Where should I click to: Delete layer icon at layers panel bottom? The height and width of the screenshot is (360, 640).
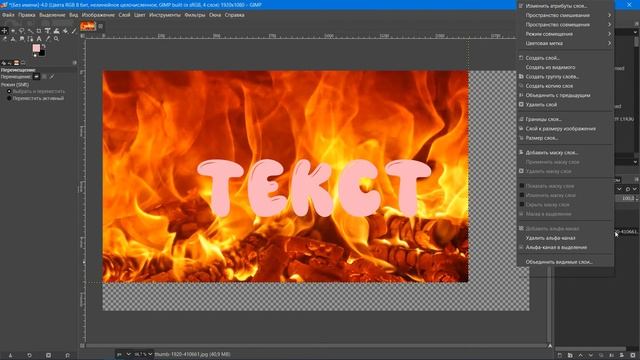click(633, 355)
